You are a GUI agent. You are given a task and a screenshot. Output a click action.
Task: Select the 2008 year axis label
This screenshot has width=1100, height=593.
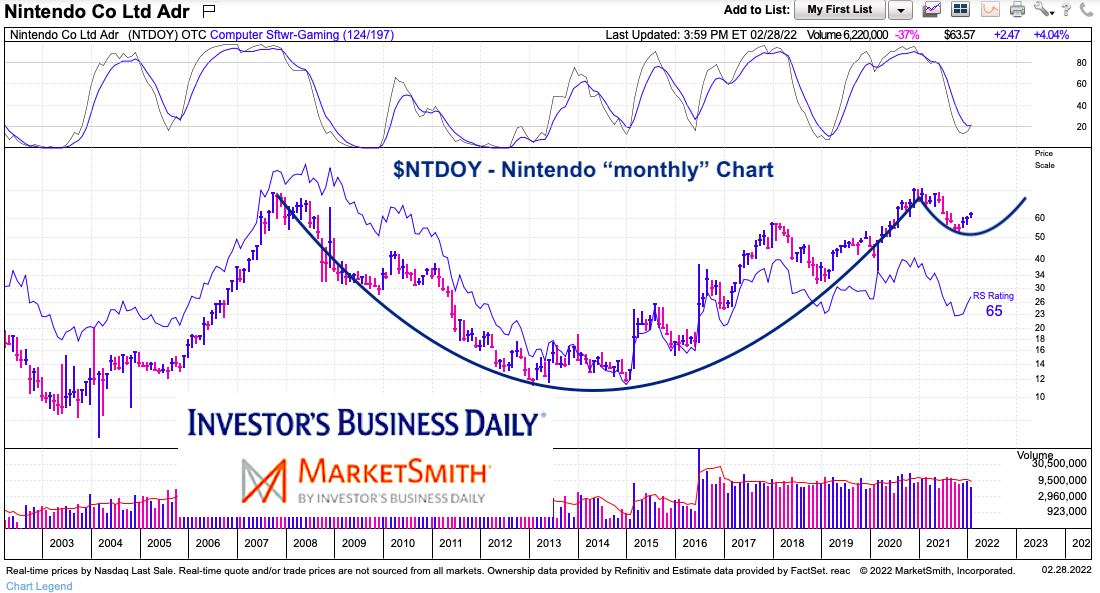point(305,543)
